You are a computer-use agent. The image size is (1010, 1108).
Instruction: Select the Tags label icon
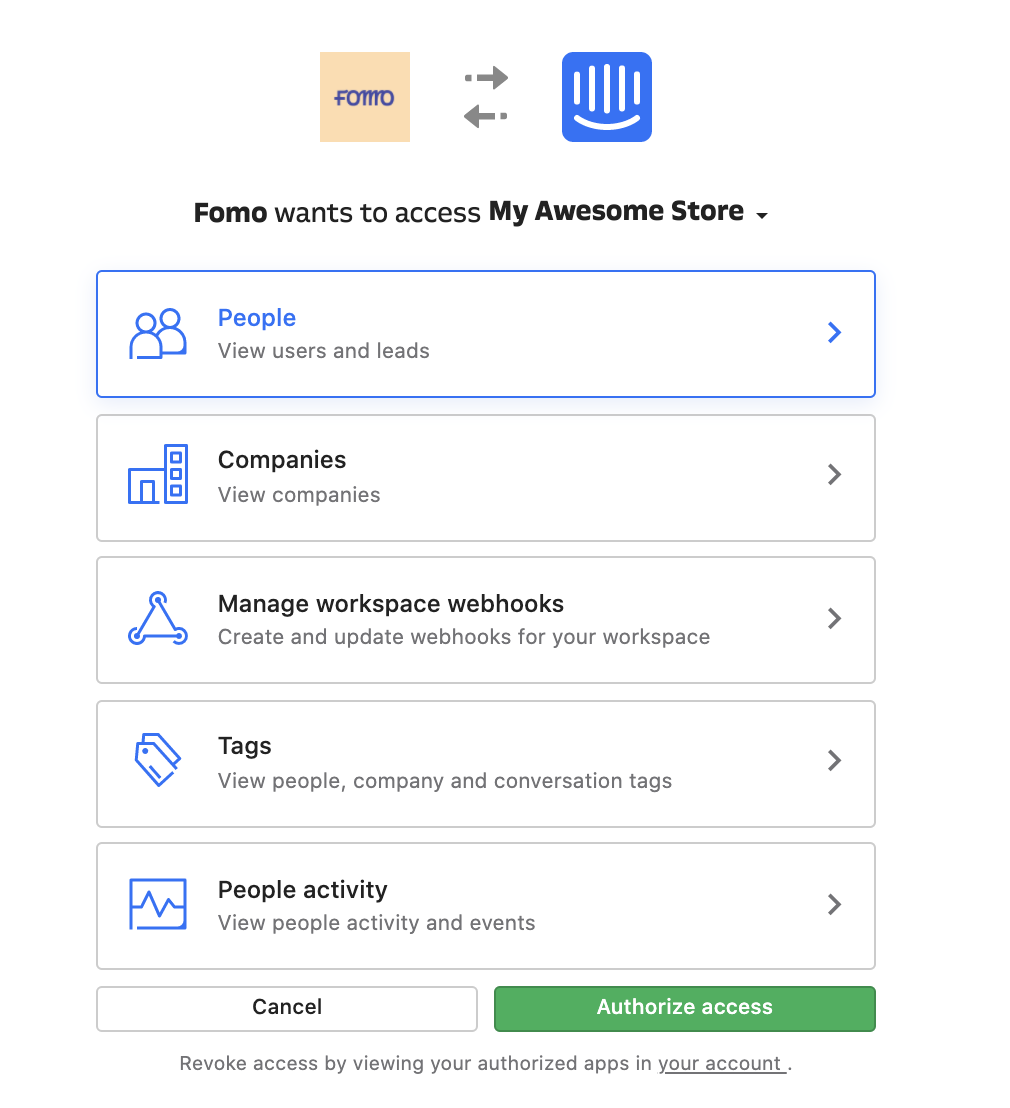(x=157, y=762)
